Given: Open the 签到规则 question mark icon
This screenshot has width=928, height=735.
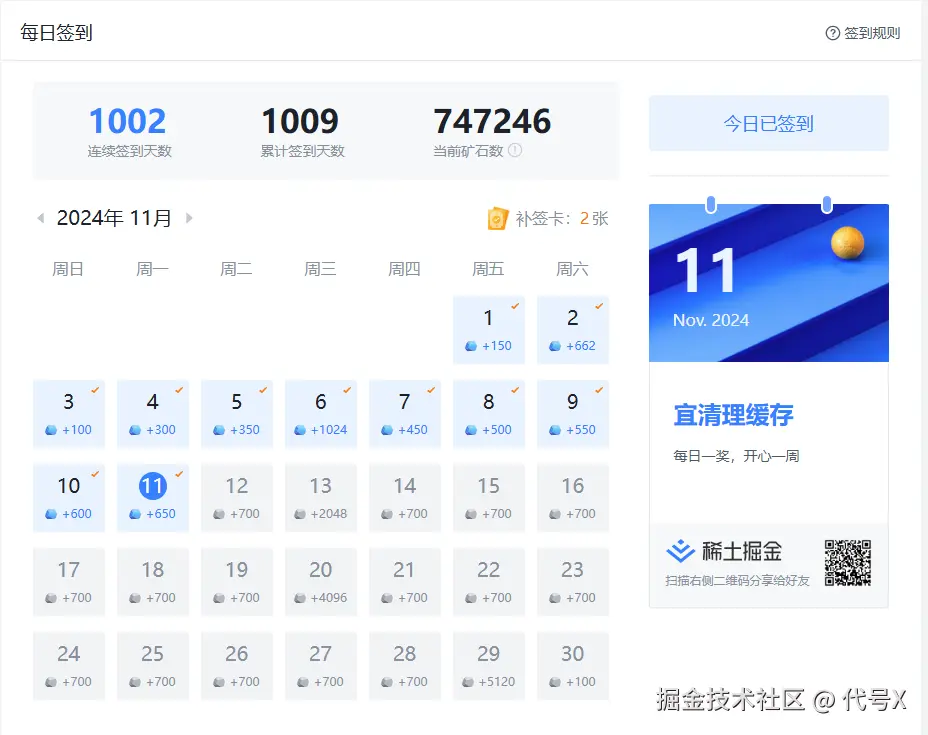Looking at the screenshot, I should tap(832, 33).
